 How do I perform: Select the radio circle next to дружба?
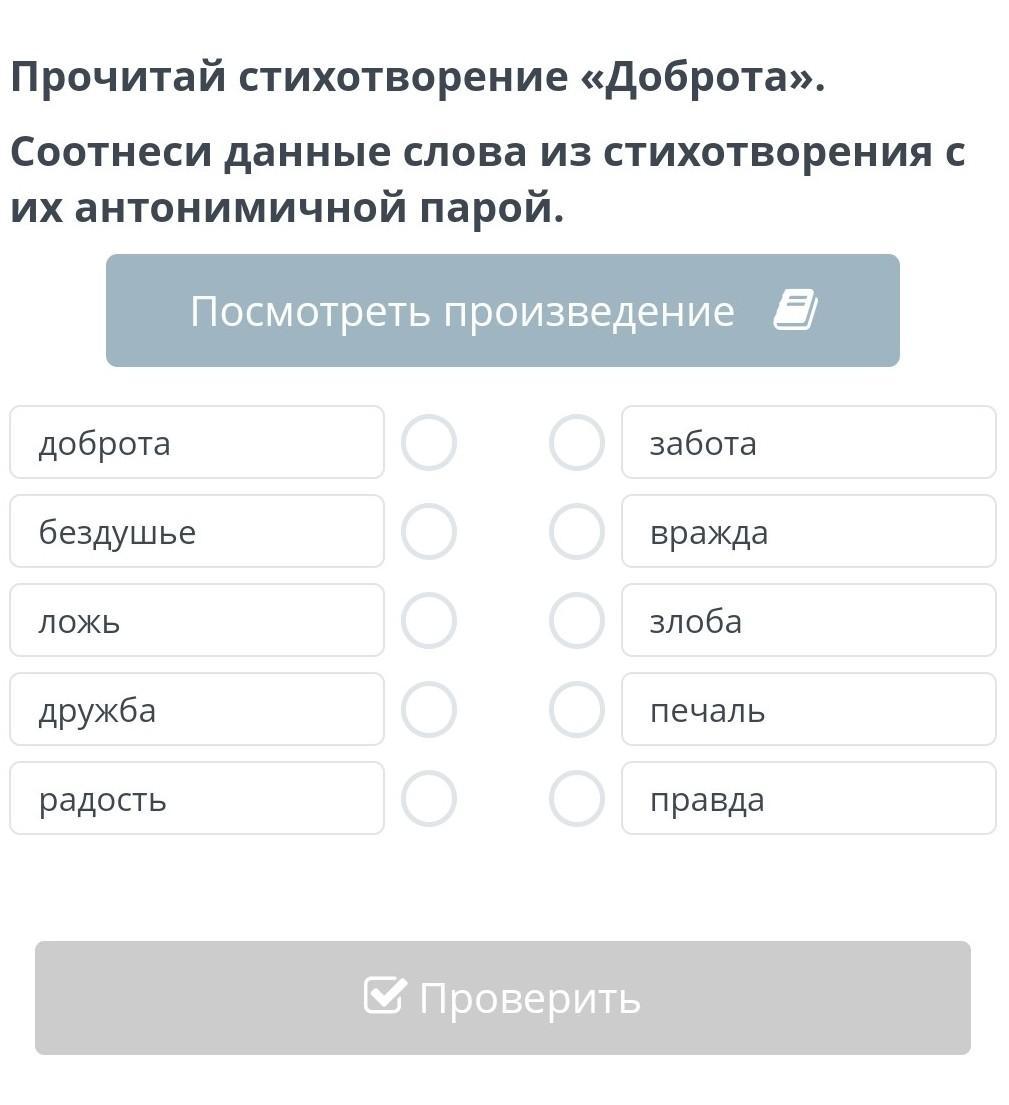click(x=428, y=710)
